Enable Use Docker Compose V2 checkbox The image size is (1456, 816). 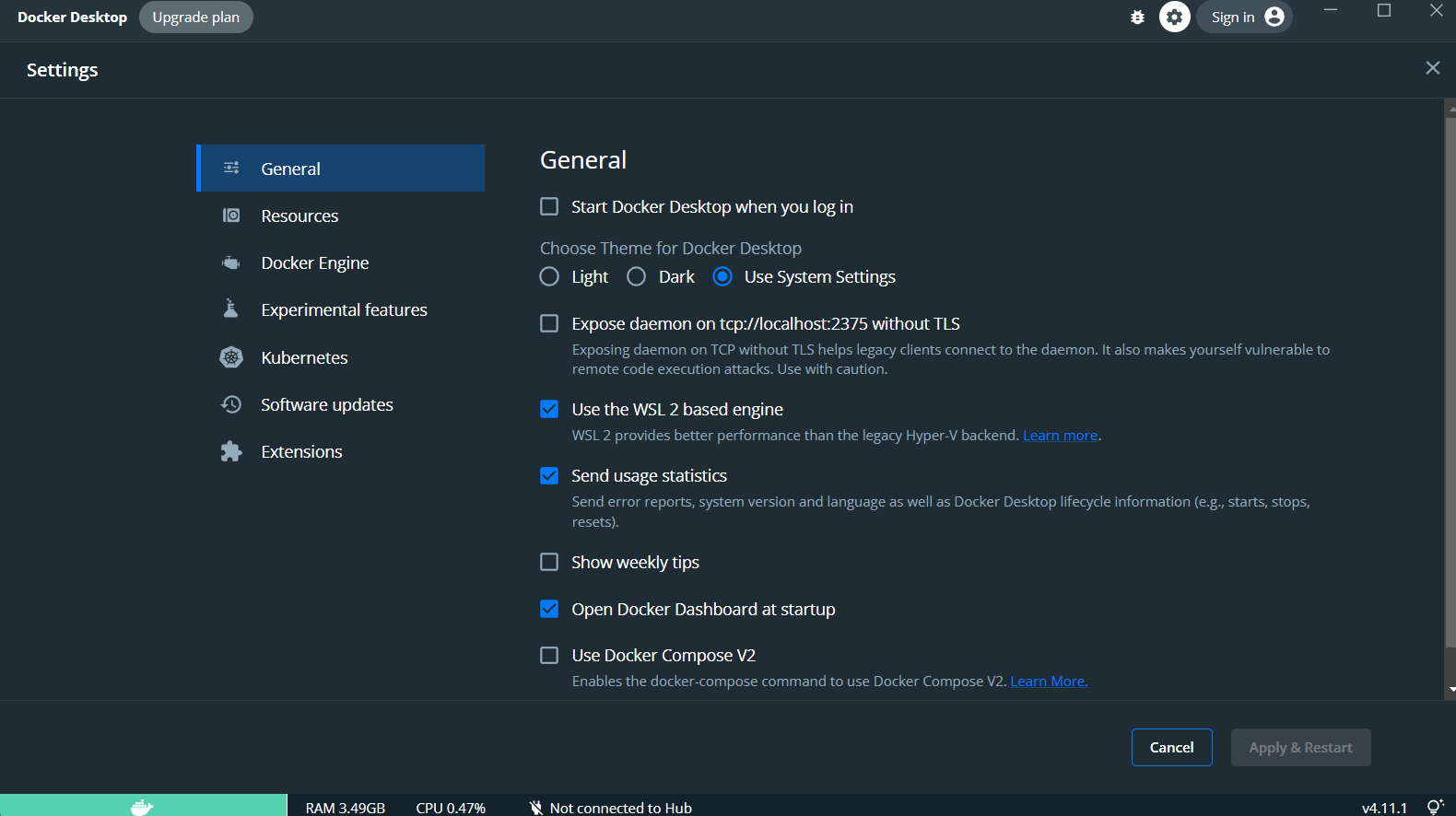pyautogui.click(x=549, y=655)
